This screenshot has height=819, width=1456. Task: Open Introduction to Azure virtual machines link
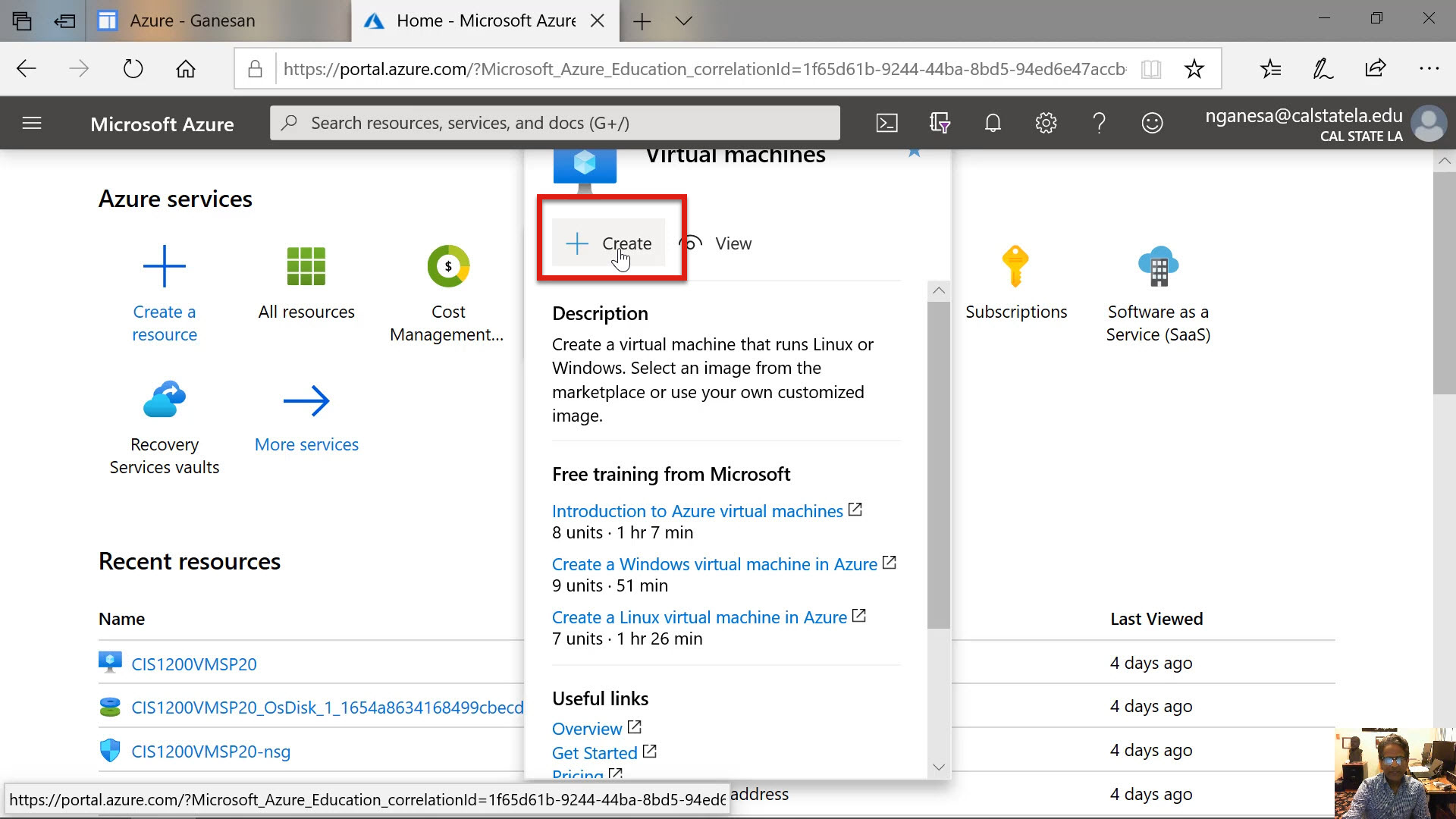pyautogui.click(x=697, y=511)
